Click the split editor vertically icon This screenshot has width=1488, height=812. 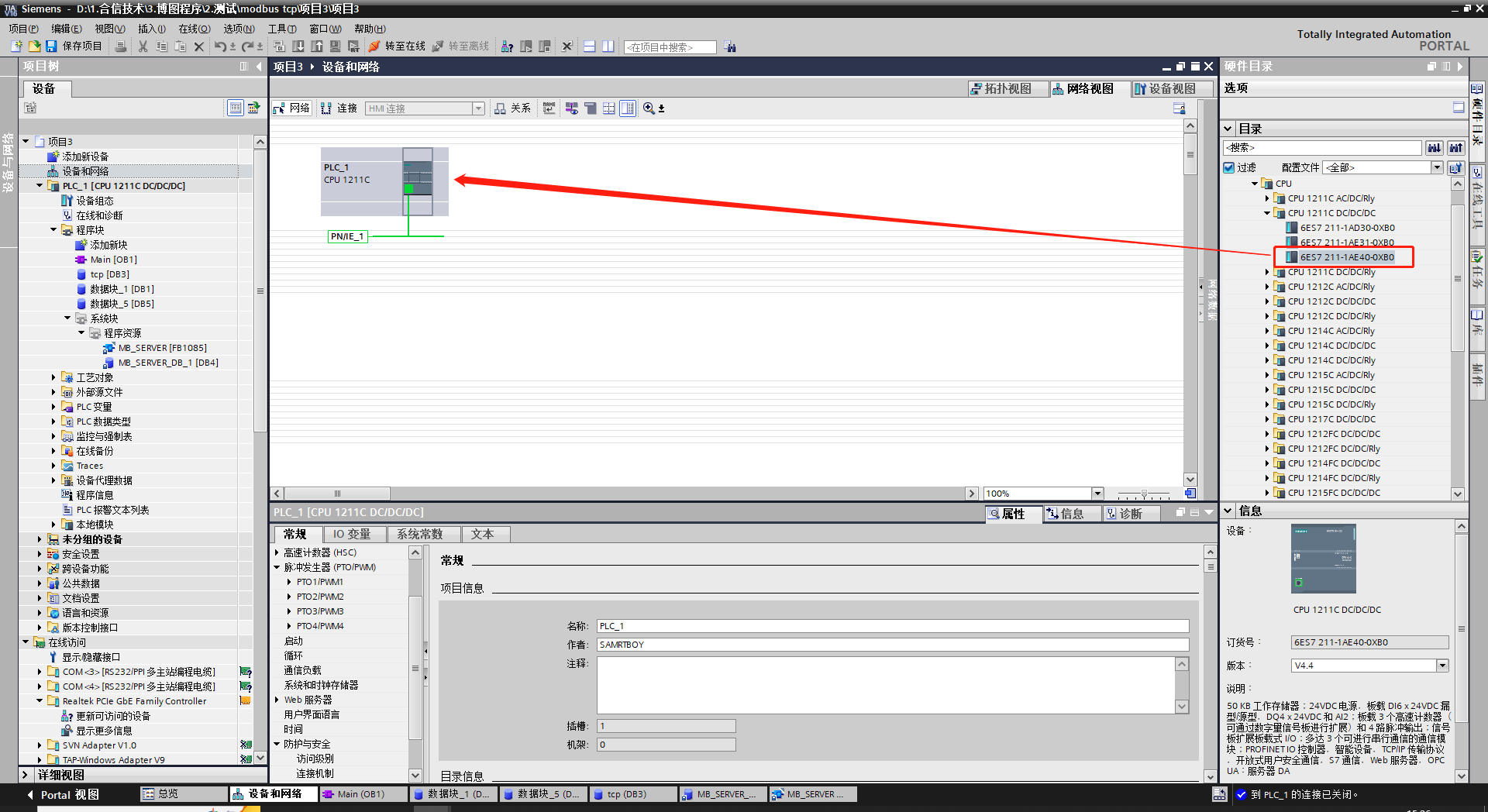pyautogui.click(x=608, y=46)
